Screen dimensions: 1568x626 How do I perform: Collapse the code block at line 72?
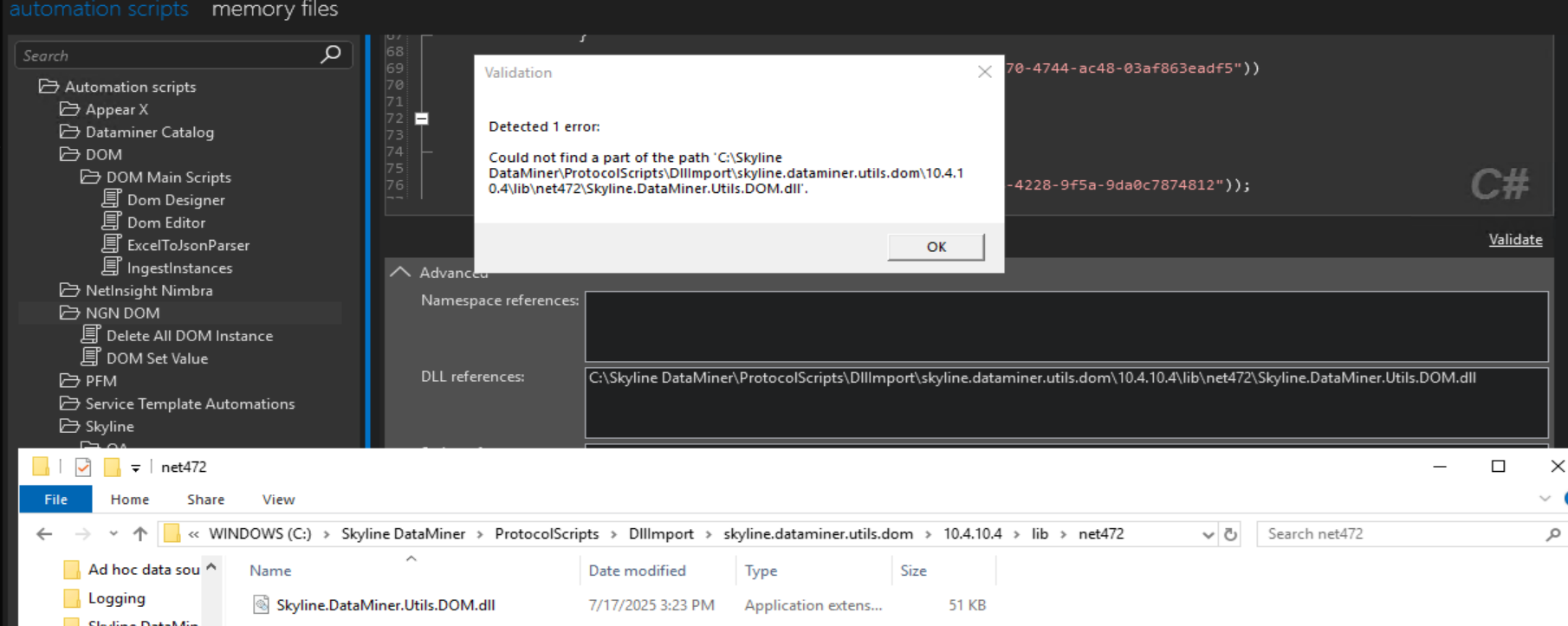(x=422, y=119)
